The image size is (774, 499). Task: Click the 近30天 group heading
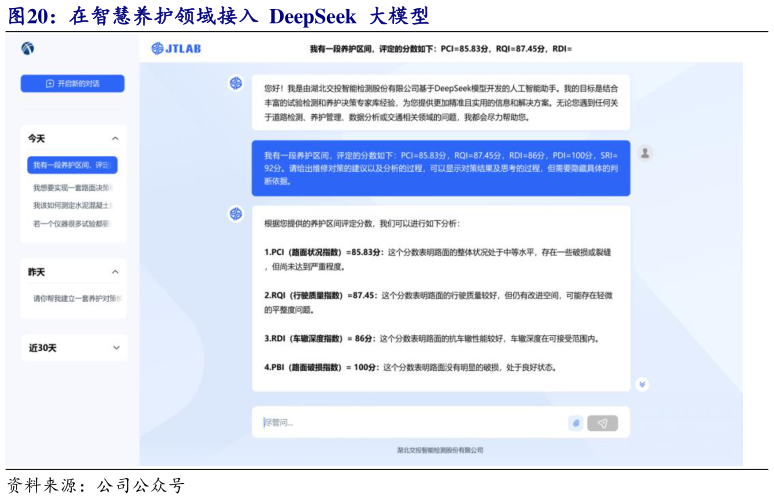[x=42, y=348]
